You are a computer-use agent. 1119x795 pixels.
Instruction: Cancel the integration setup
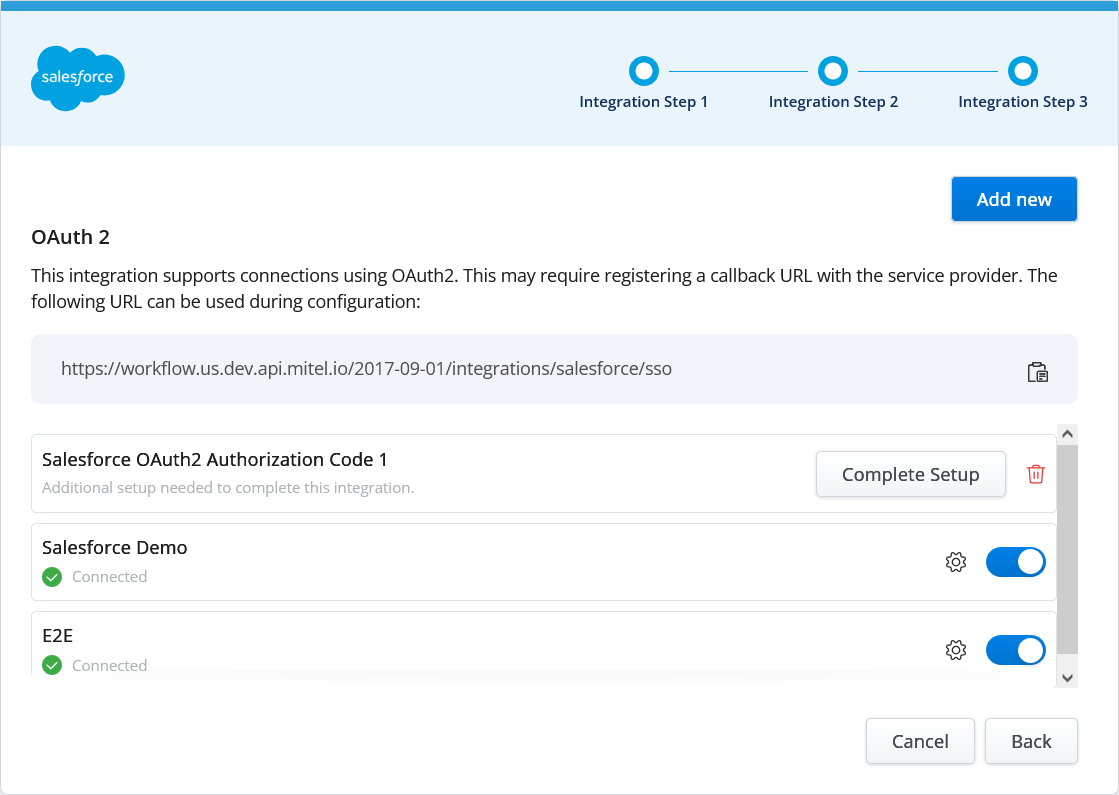coord(920,741)
